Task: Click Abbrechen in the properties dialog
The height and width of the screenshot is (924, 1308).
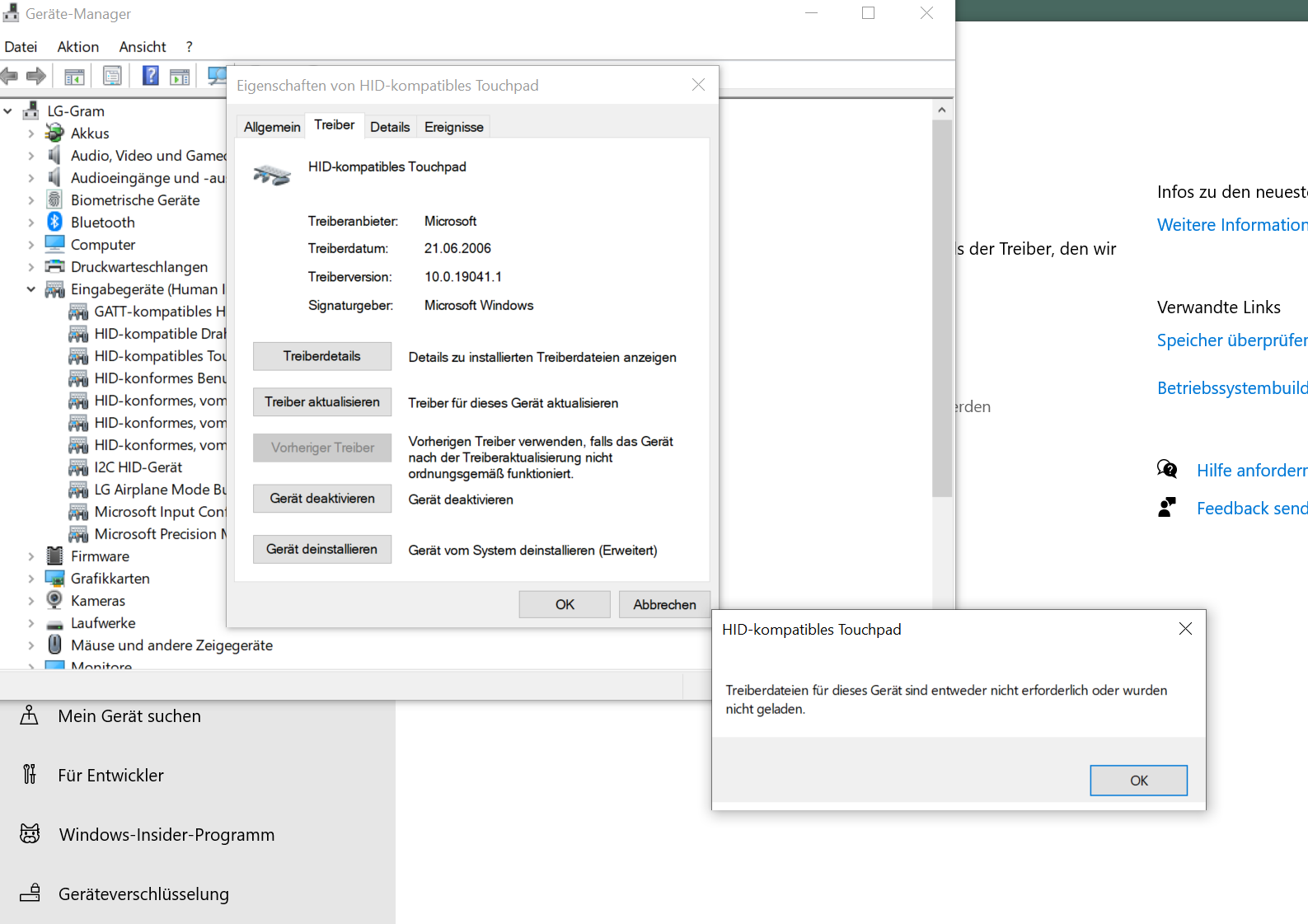Action: (x=664, y=604)
